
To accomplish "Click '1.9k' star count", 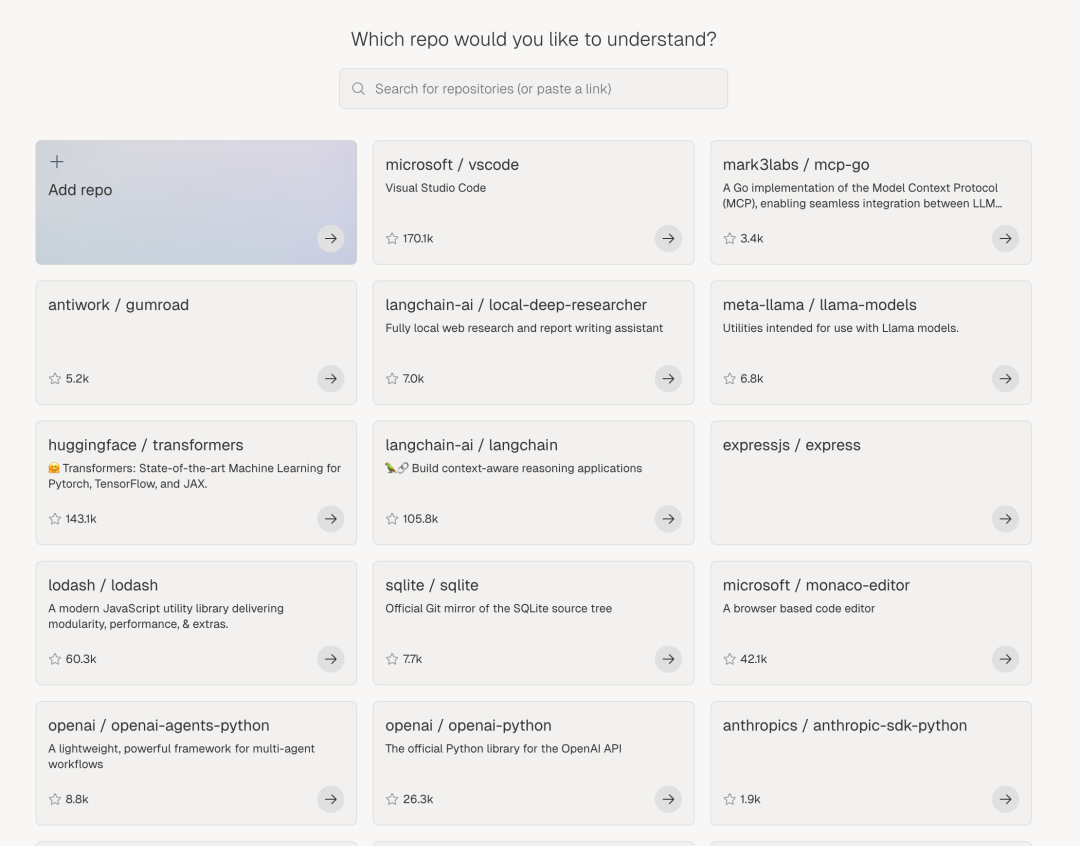I will point(750,799).
